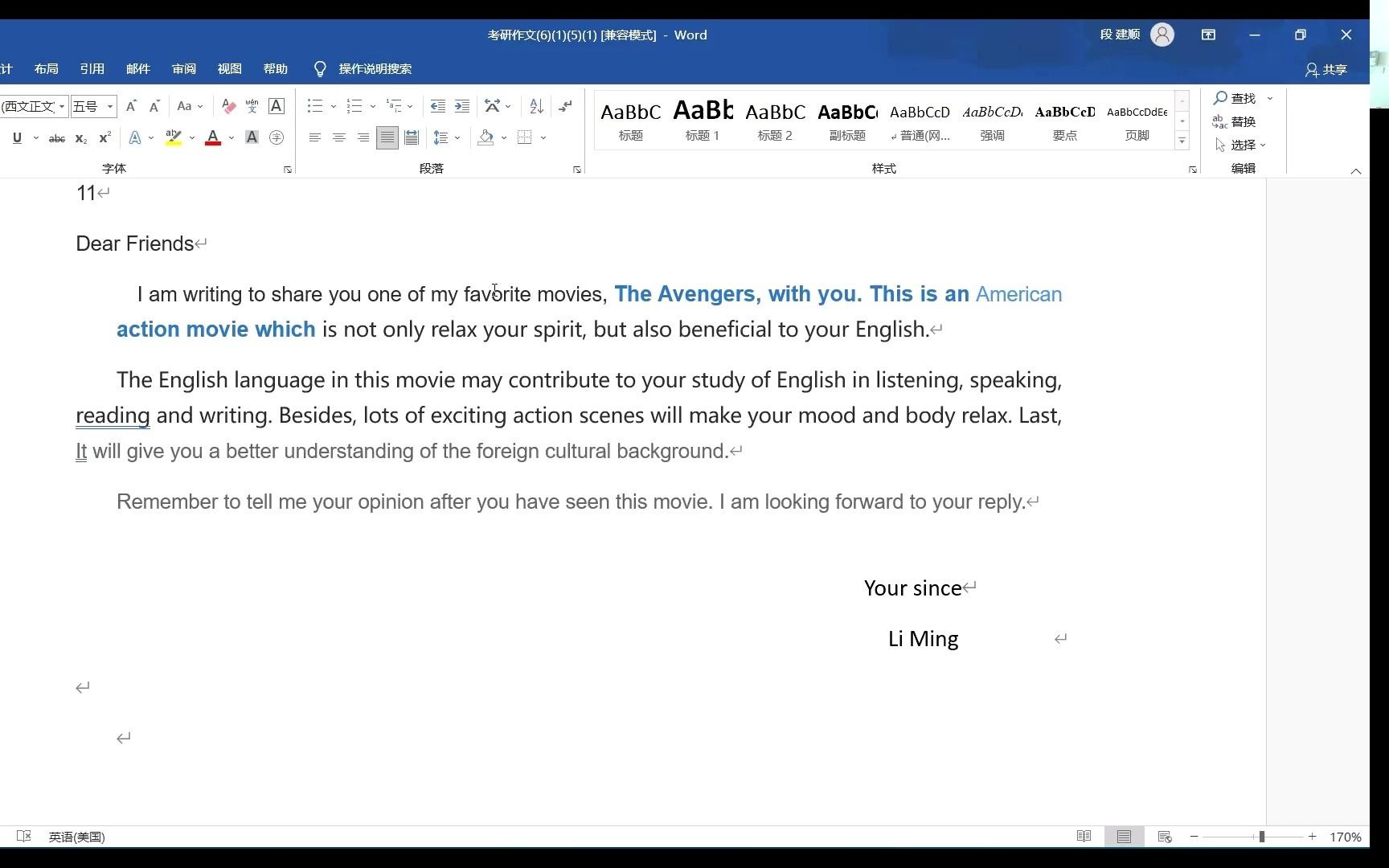Viewport: 1389px width, 868px height.
Task: Toggle superscript formatting
Action: 104,138
